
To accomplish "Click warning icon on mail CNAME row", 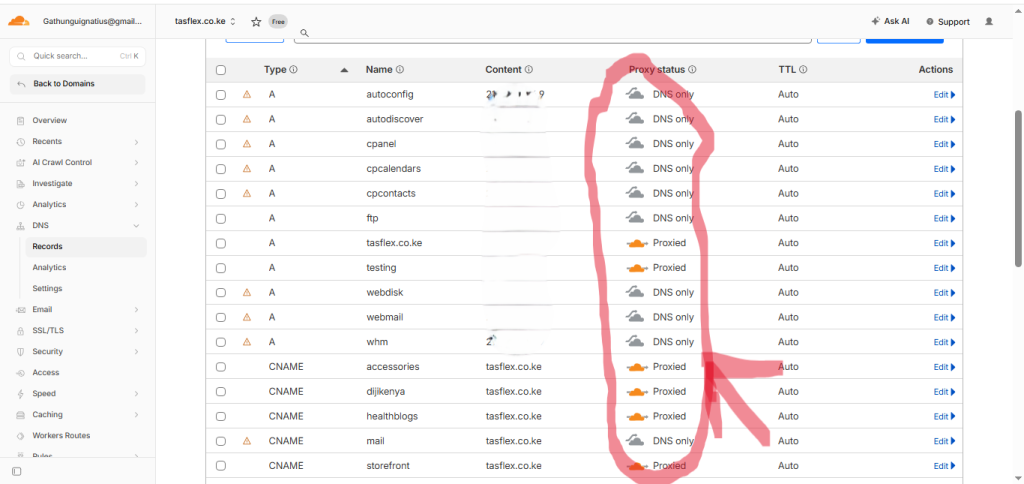I will point(247,441).
